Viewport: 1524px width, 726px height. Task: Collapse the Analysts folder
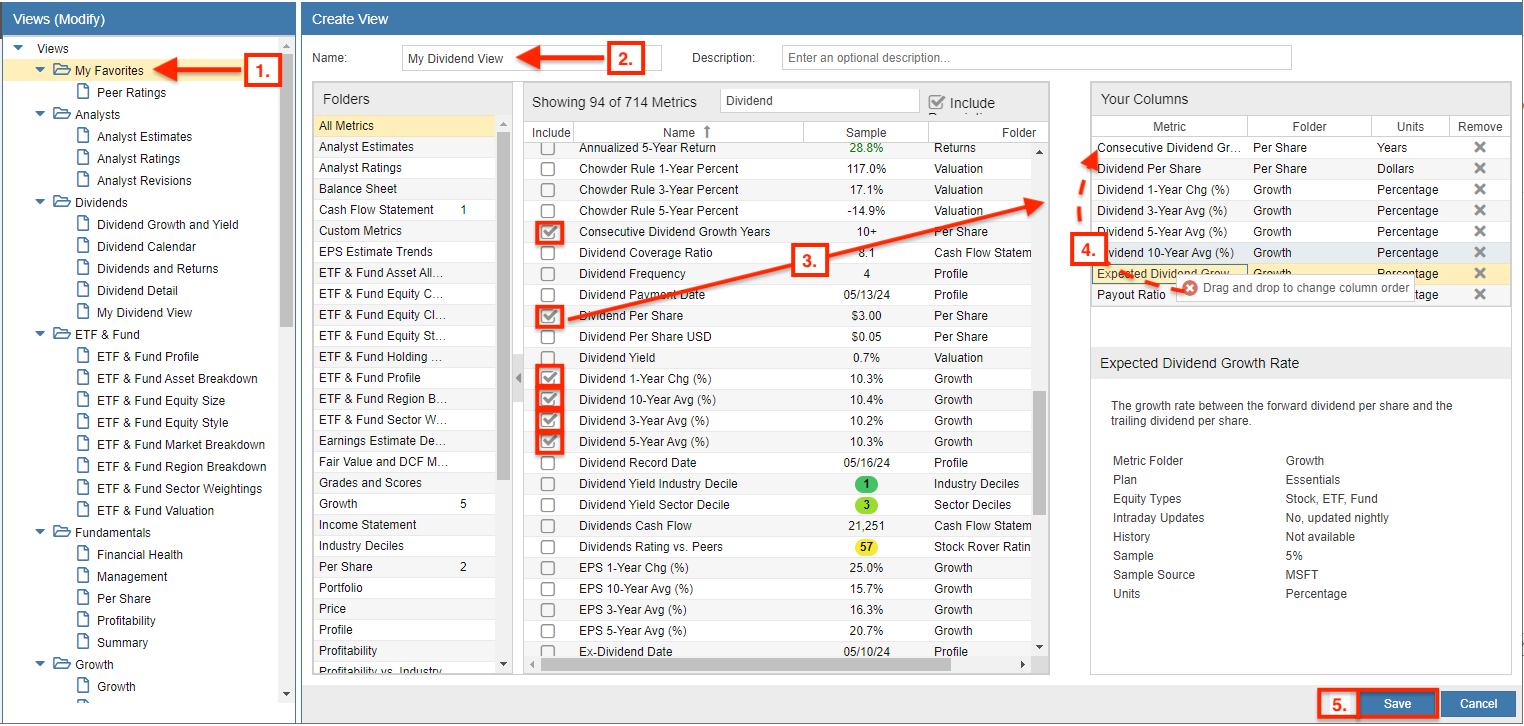point(40,114)
